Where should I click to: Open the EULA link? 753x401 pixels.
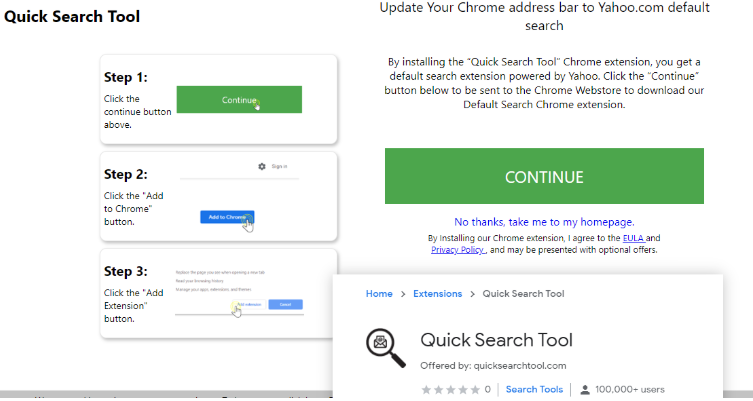[x=633, y=238]
